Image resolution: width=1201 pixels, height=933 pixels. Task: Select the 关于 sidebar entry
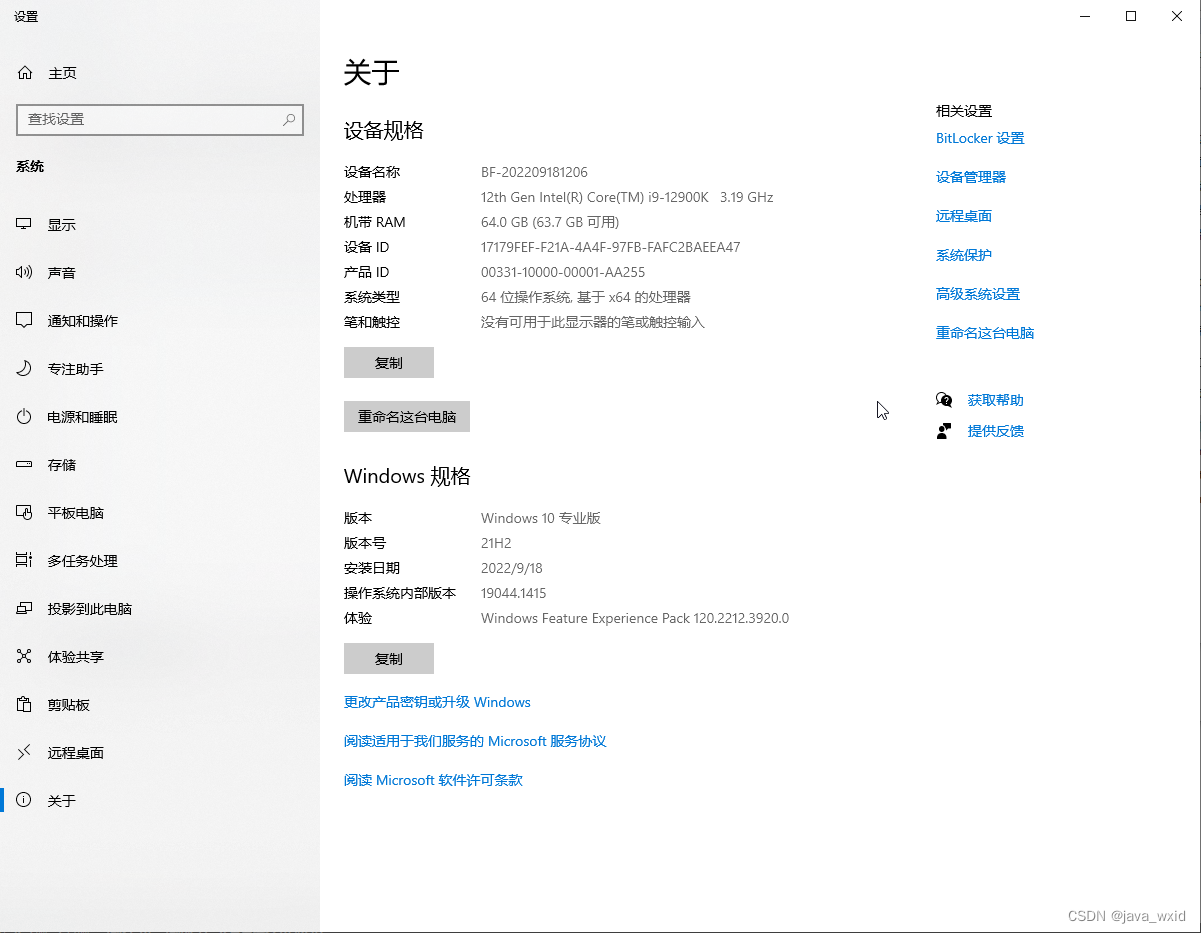click(160, 801)
